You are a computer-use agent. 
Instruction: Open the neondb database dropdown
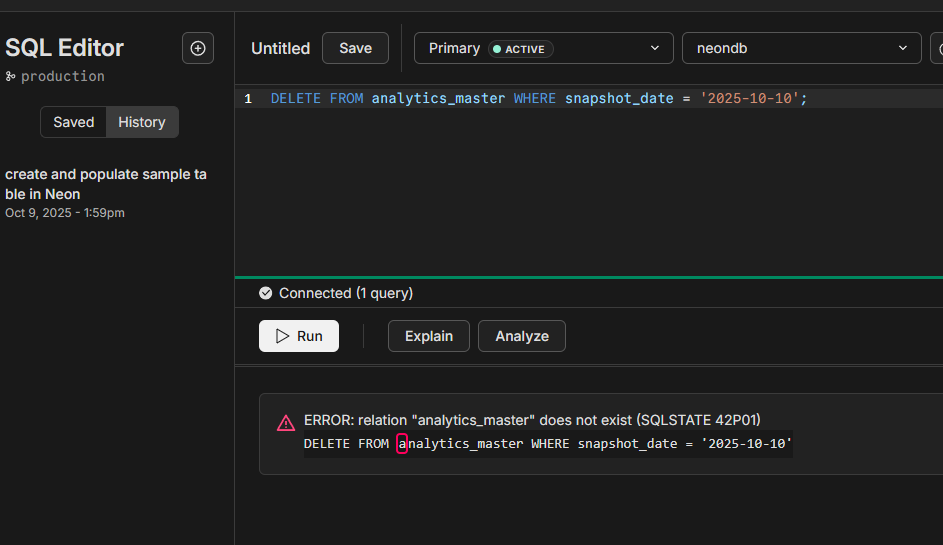point(801,48)
